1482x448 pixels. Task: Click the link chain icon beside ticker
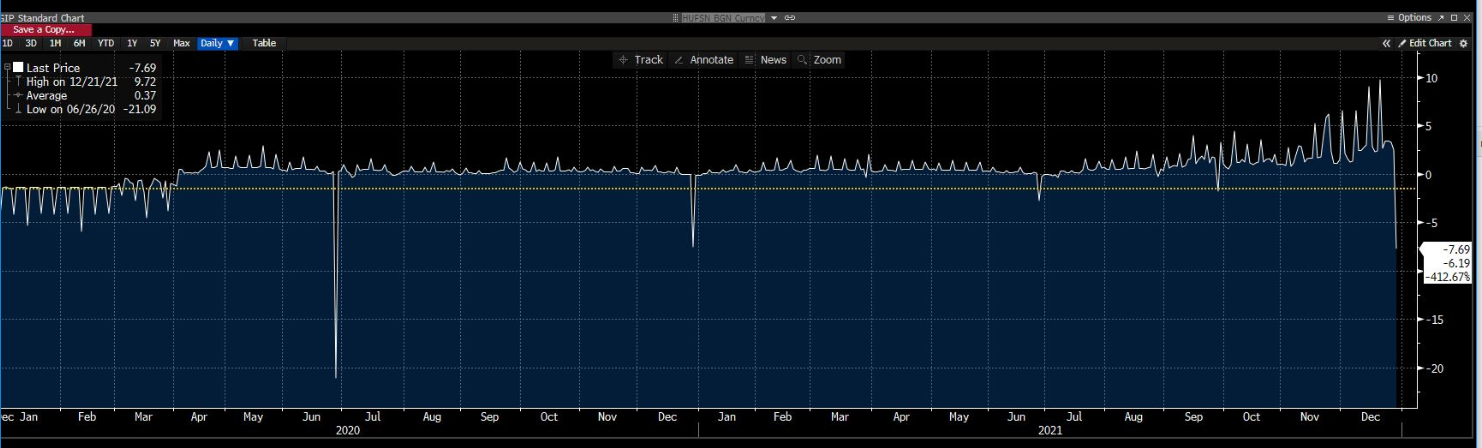click(790, 18)
